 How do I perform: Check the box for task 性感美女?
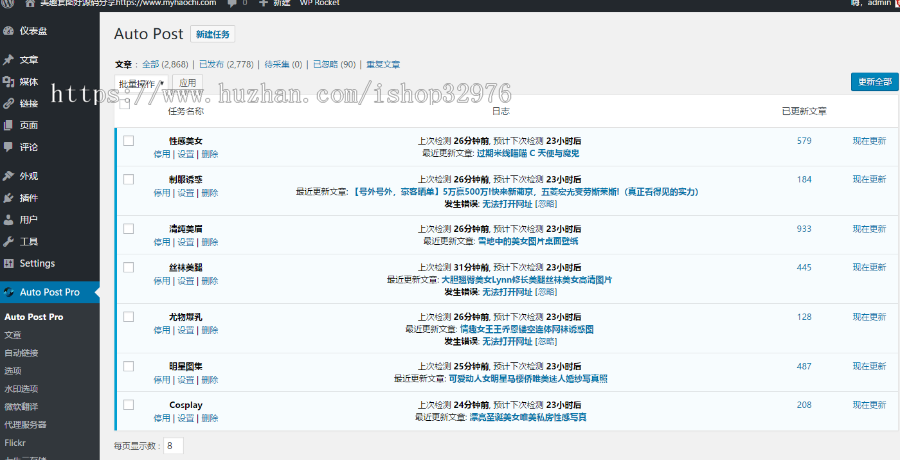pyautogui.click(x=129, y=141)
